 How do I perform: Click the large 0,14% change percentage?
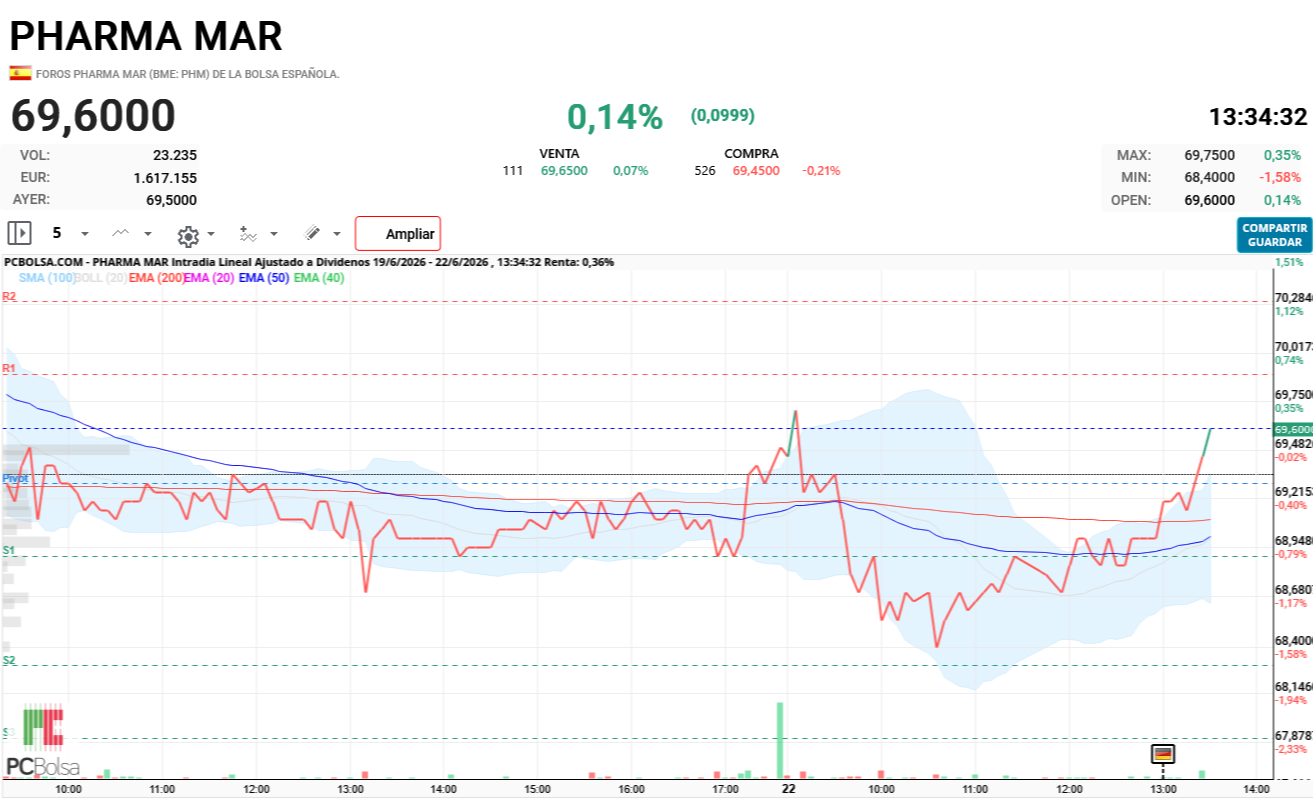[615, 117]
